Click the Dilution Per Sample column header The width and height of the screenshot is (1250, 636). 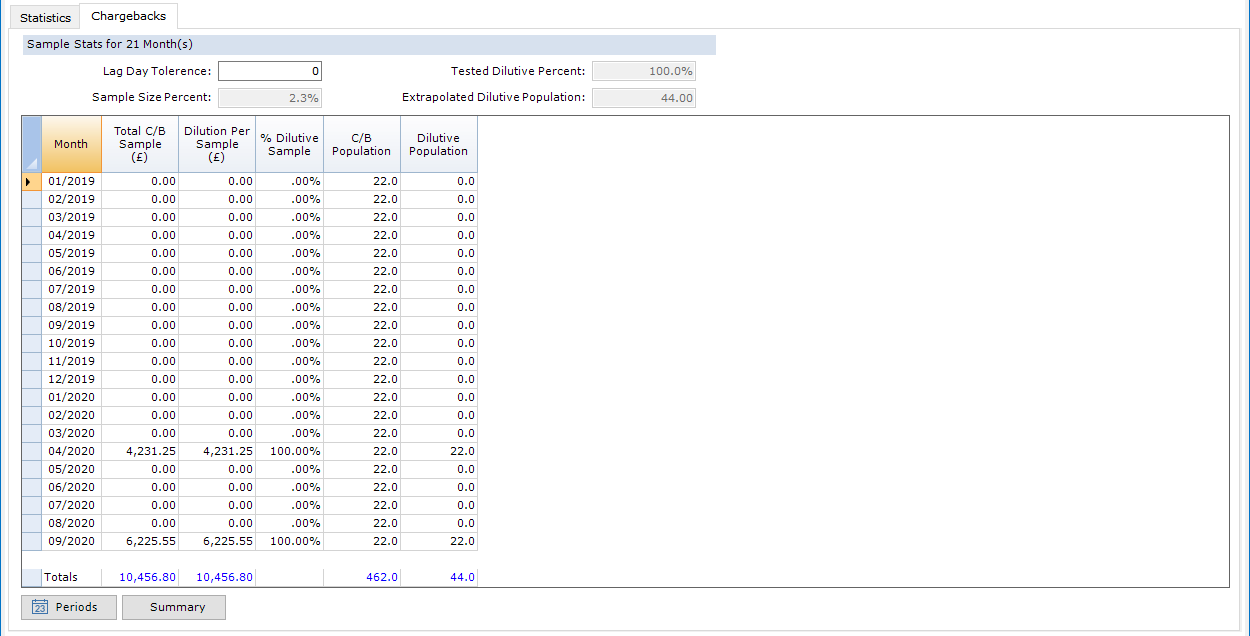click(216, 144)
